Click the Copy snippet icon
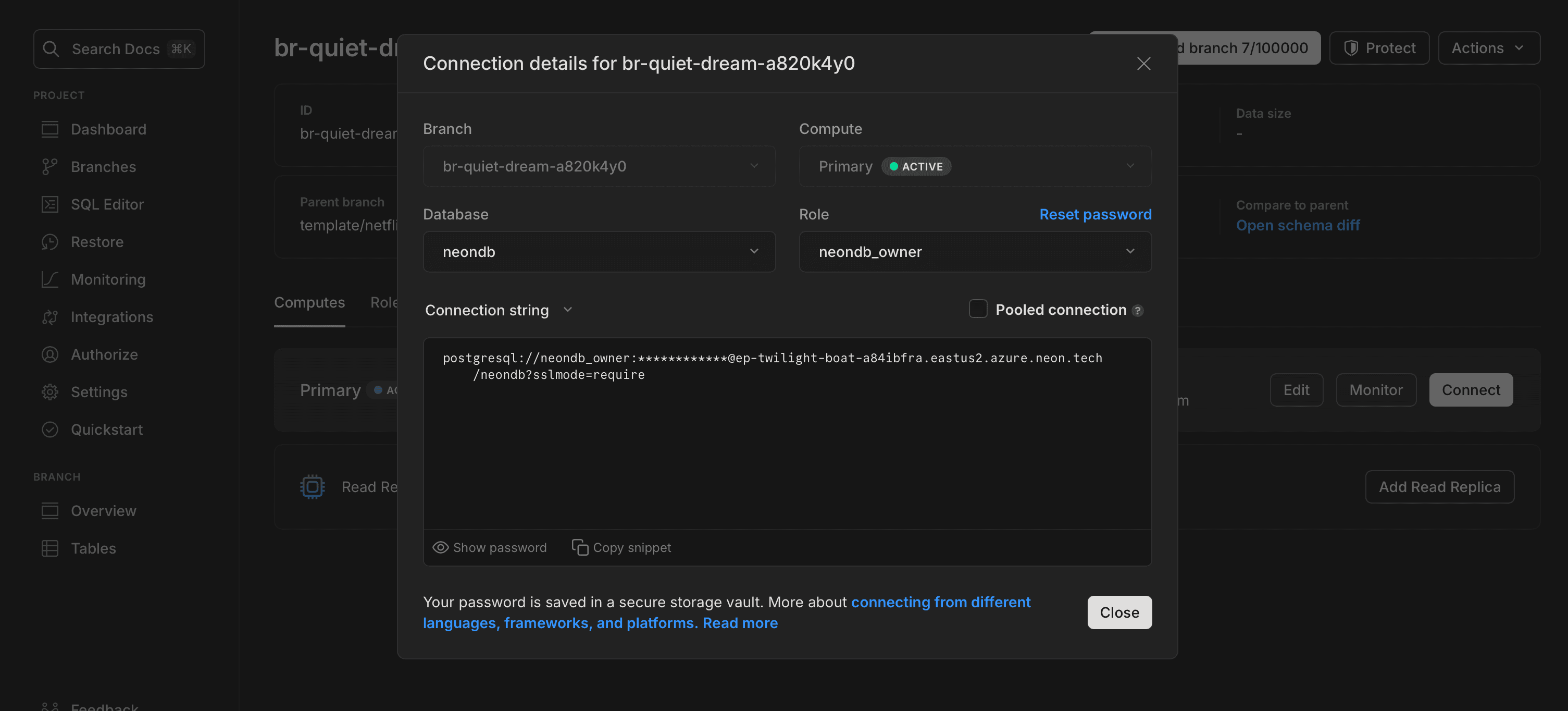 coord(579,547)
